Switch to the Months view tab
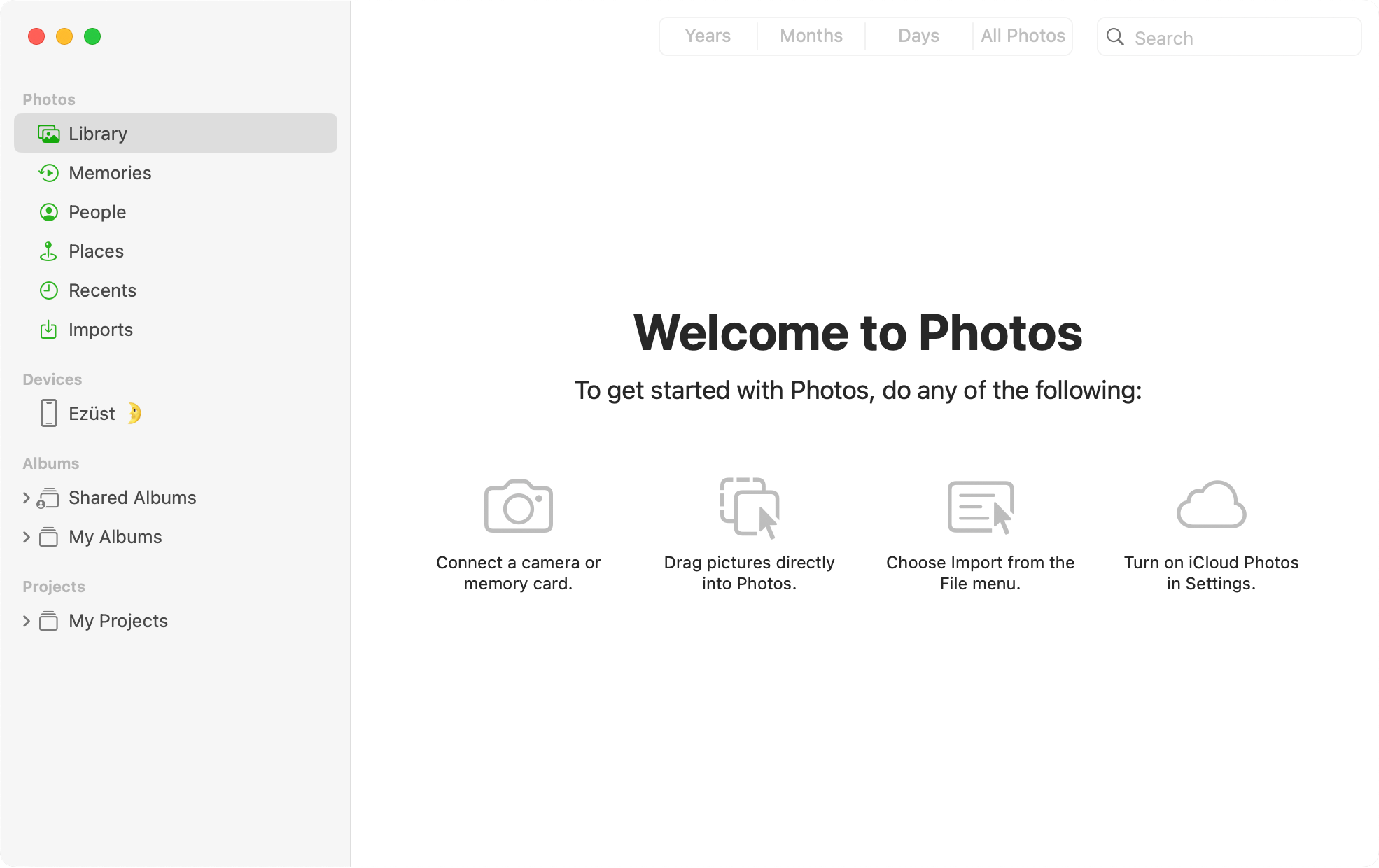The height and width of the screenshot is (868, 1379). [x=811, y=36]
